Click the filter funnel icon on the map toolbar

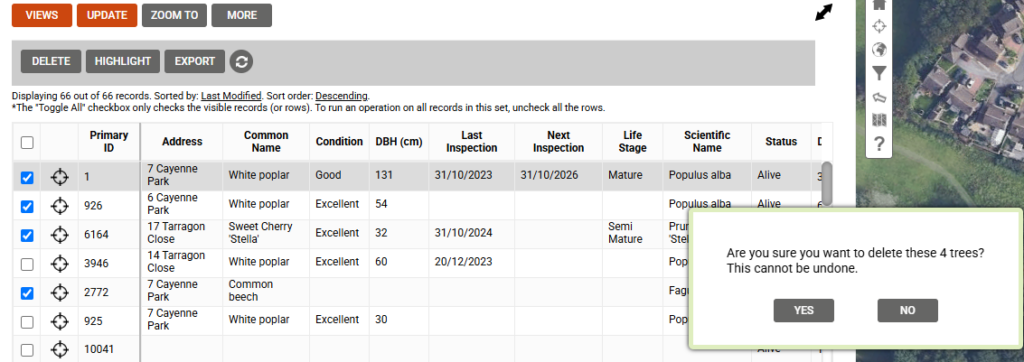[x=879, y=73]
